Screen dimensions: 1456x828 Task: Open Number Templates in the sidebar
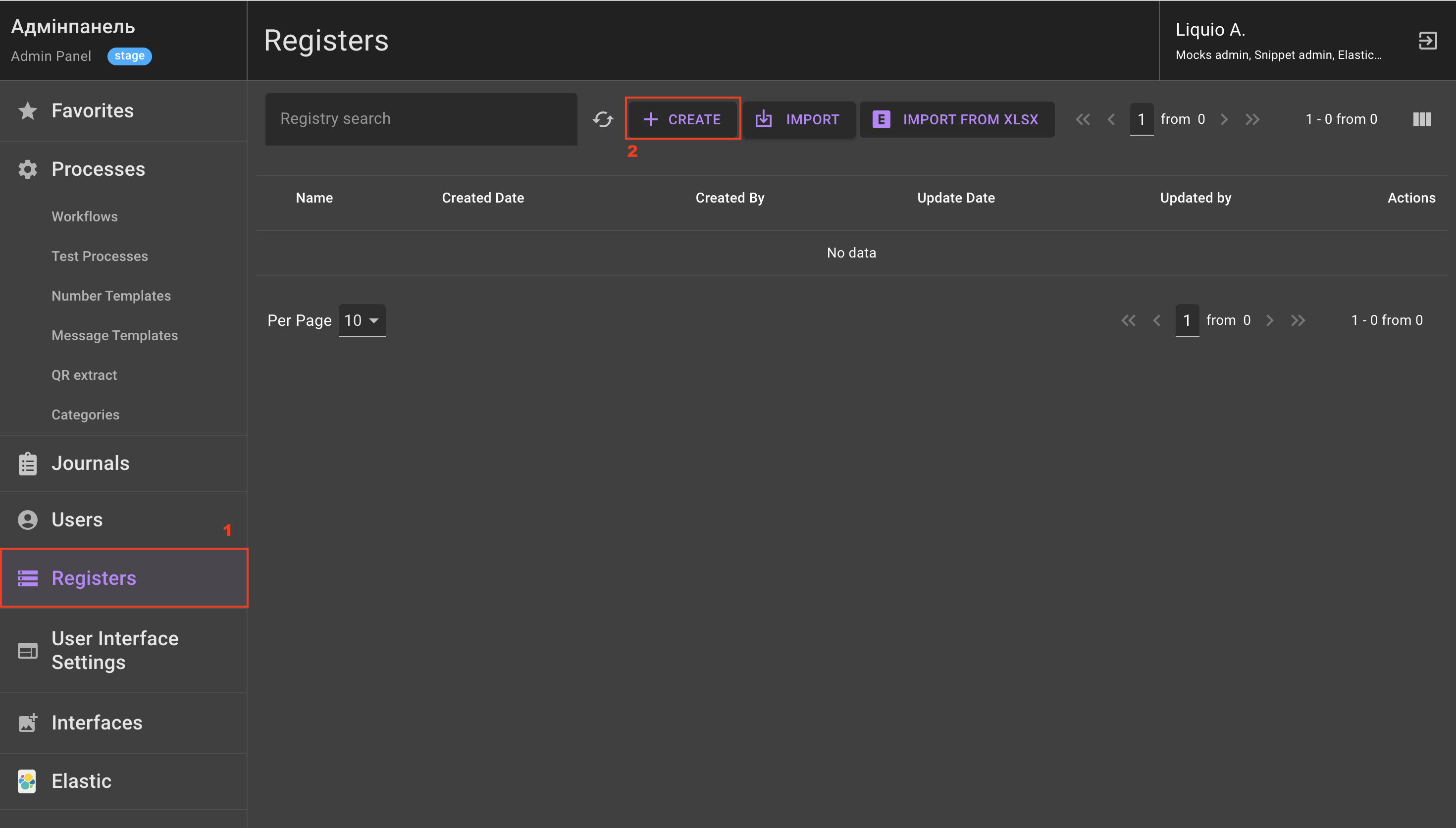point(111,296)
